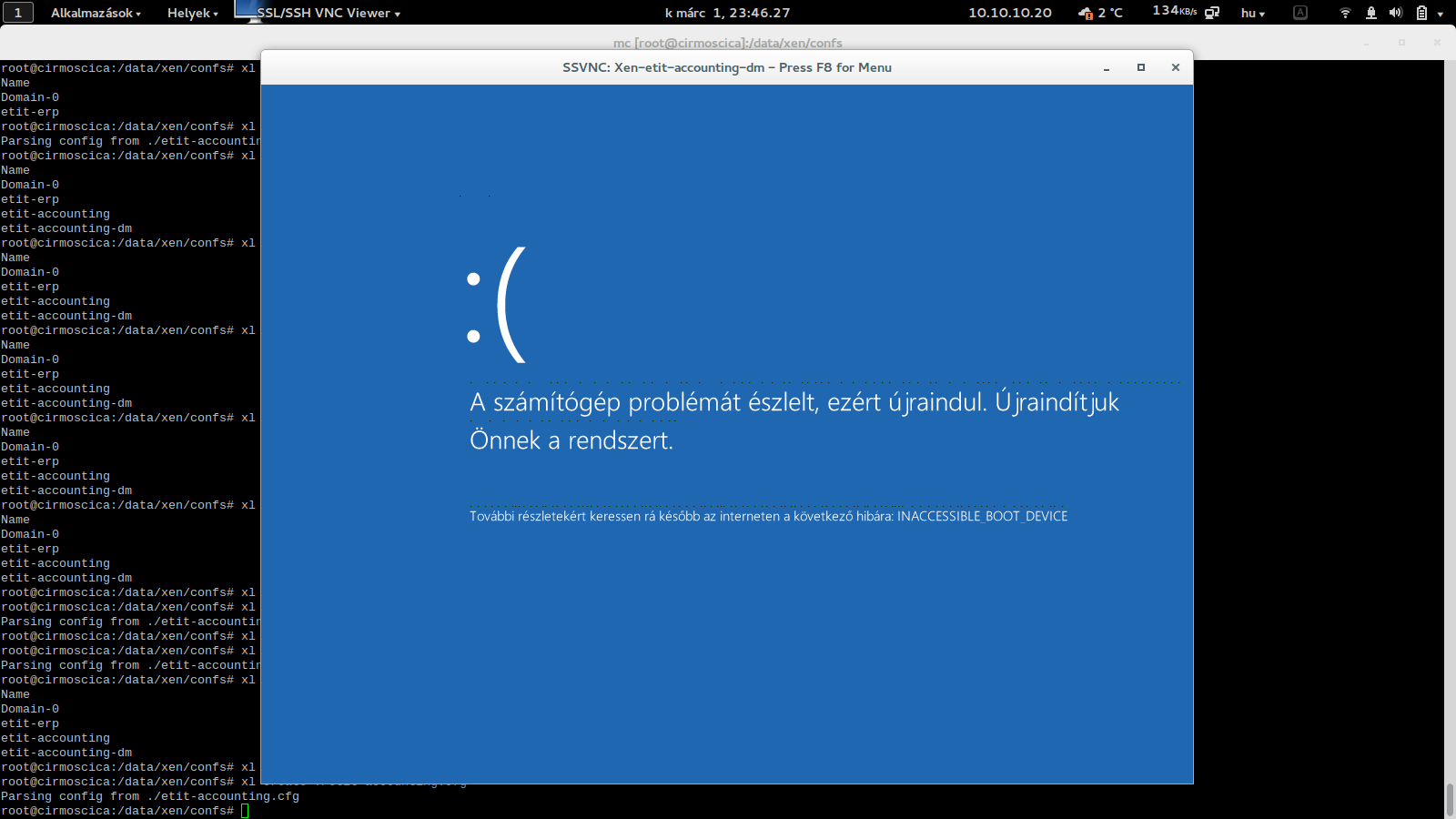Image resolution: width=1456 pixels, height=819 pixels.
Task: Close the SSVNC Xen-etit-accounting-dm window
Action: click(x=1176, y=67)
